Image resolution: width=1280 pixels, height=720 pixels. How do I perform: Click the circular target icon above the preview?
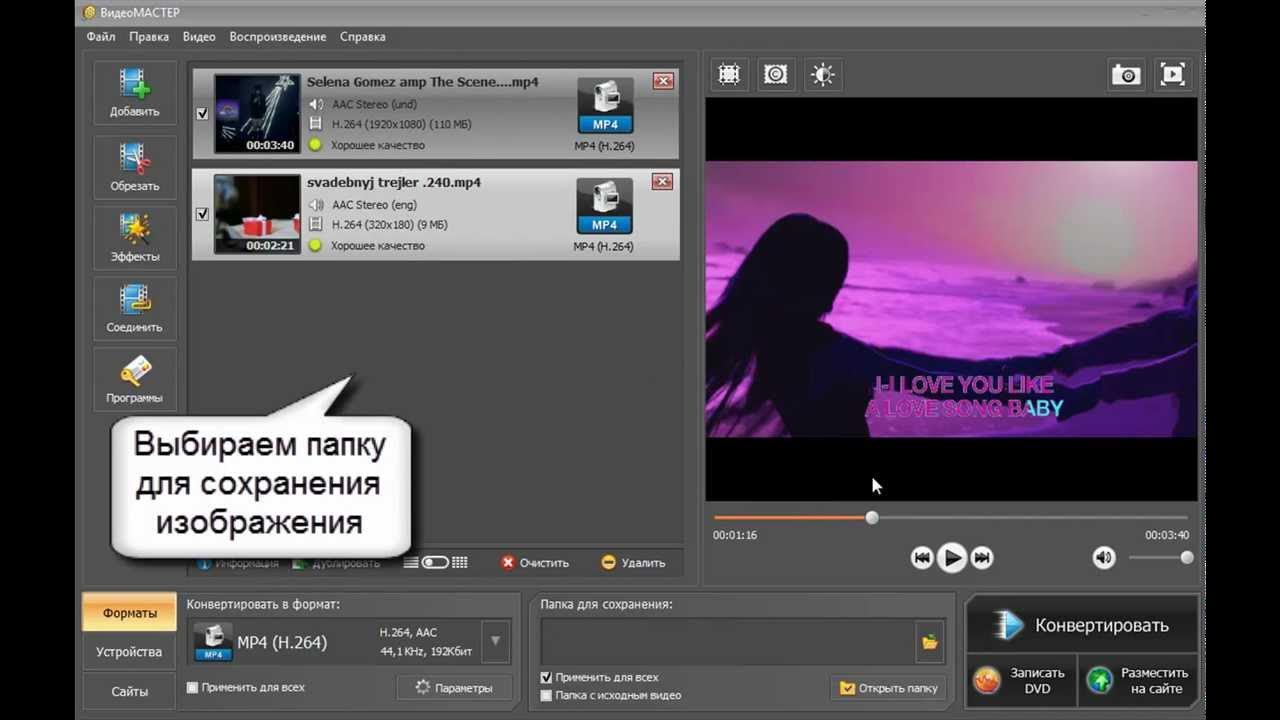tap(775, 74)
